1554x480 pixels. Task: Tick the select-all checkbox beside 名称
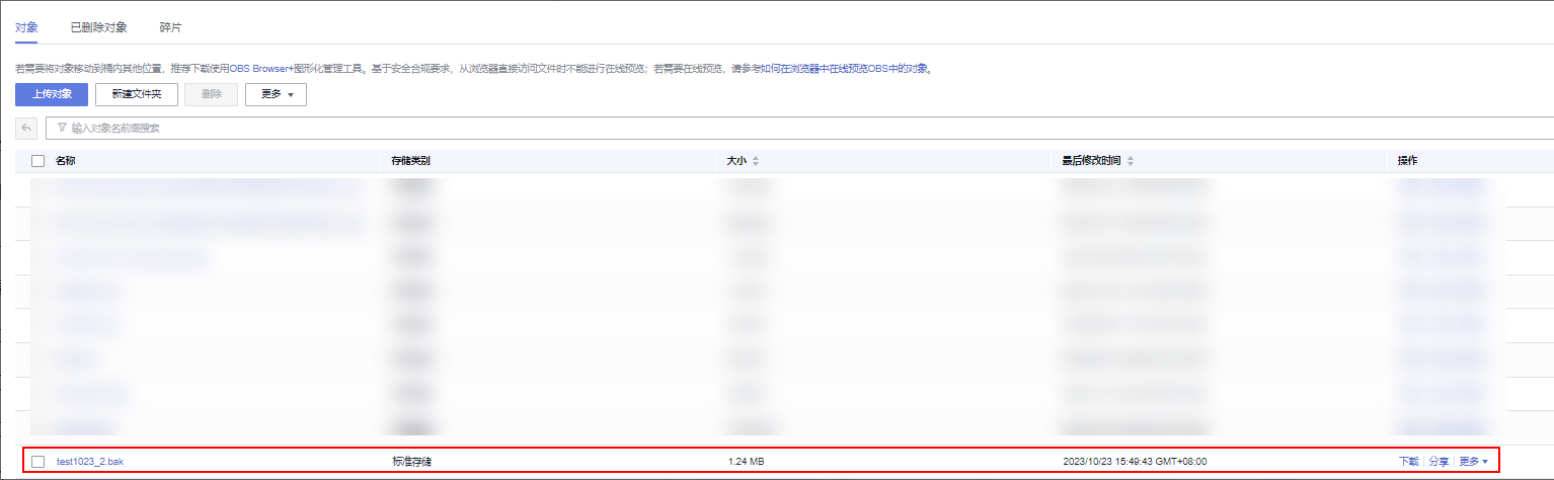(x=38, y=161)
